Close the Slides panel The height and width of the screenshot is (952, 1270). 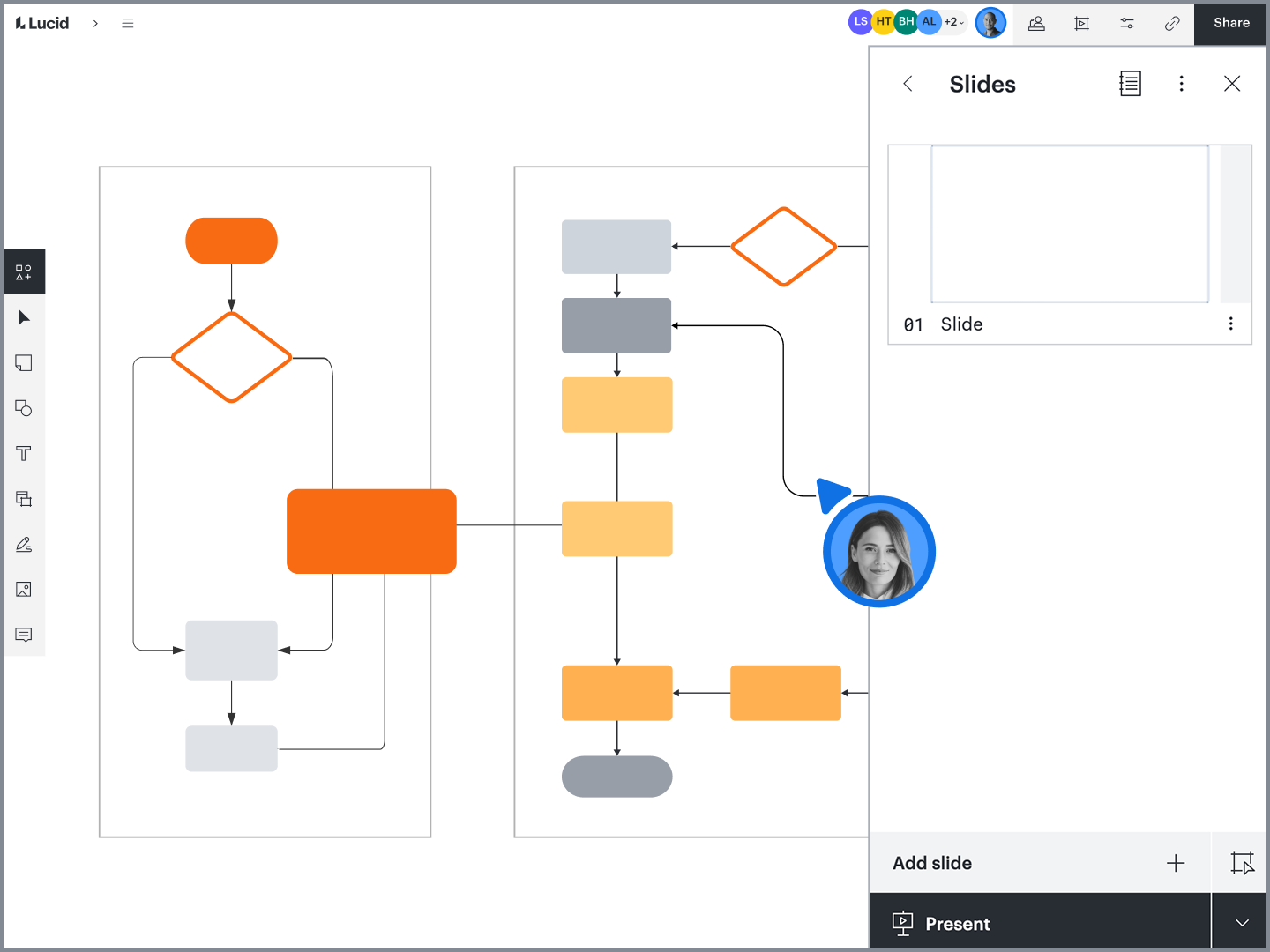click(1232, 84)
